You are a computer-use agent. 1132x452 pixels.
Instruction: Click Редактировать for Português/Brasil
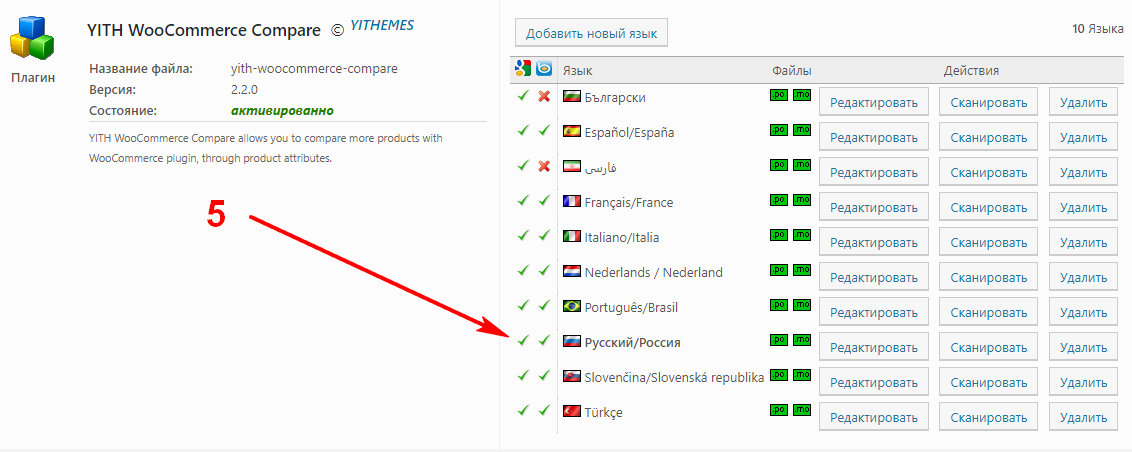874,313
